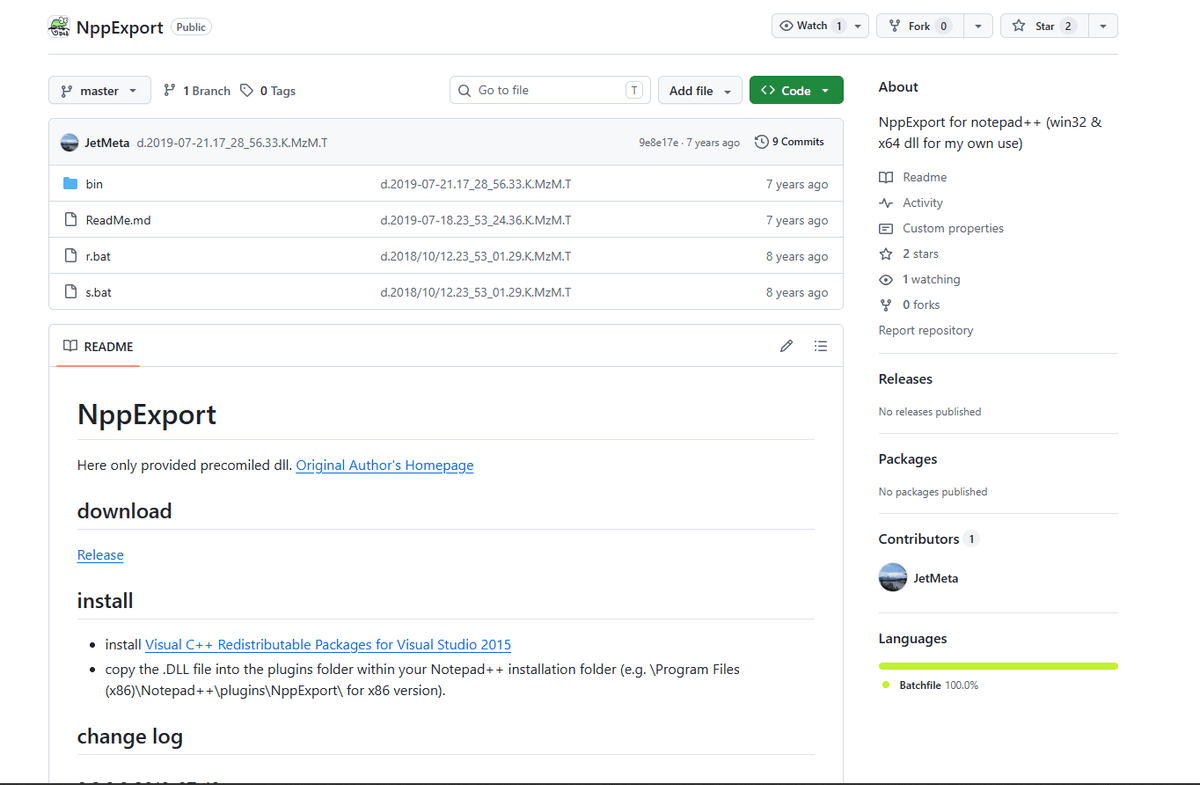Click the branch icon beside 1 Branch
This screenshot has width=1200, height=785.
[170, 90]
